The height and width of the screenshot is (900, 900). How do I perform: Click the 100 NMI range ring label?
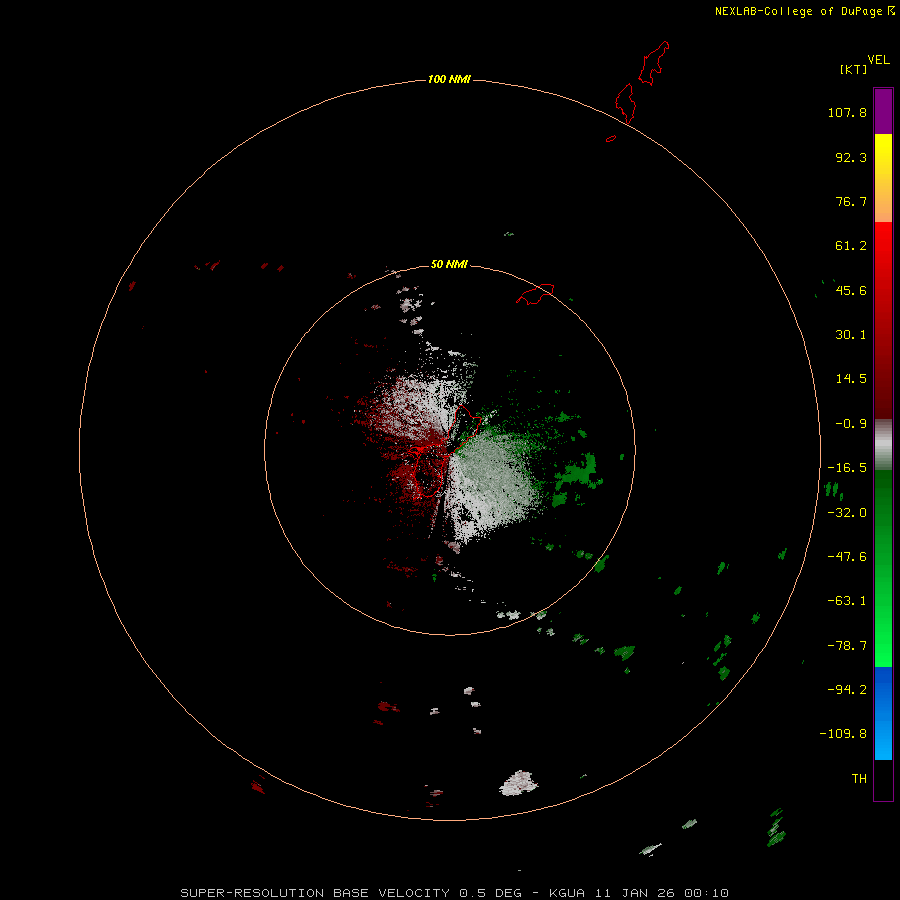[449, 79]
